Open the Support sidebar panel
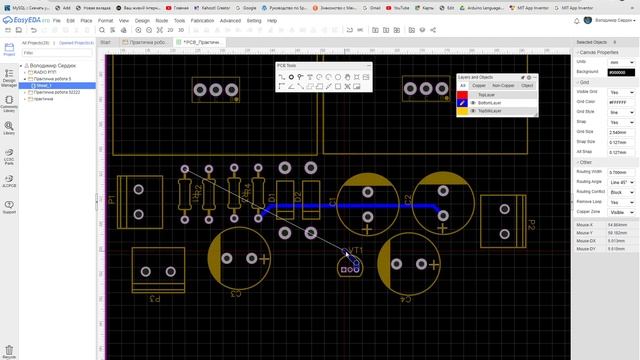This screenshot has height=360, width=640. tap(9, 207)
